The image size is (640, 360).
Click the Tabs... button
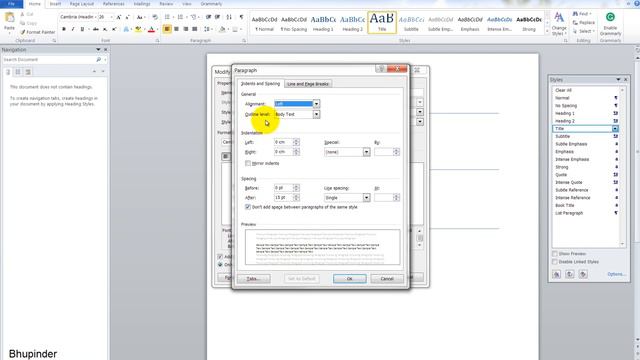253,278
